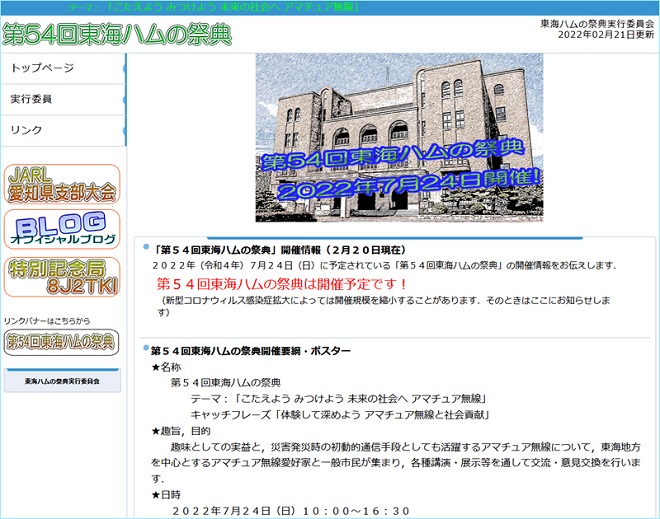Click the ★名称 label

(x=166, y=367)
